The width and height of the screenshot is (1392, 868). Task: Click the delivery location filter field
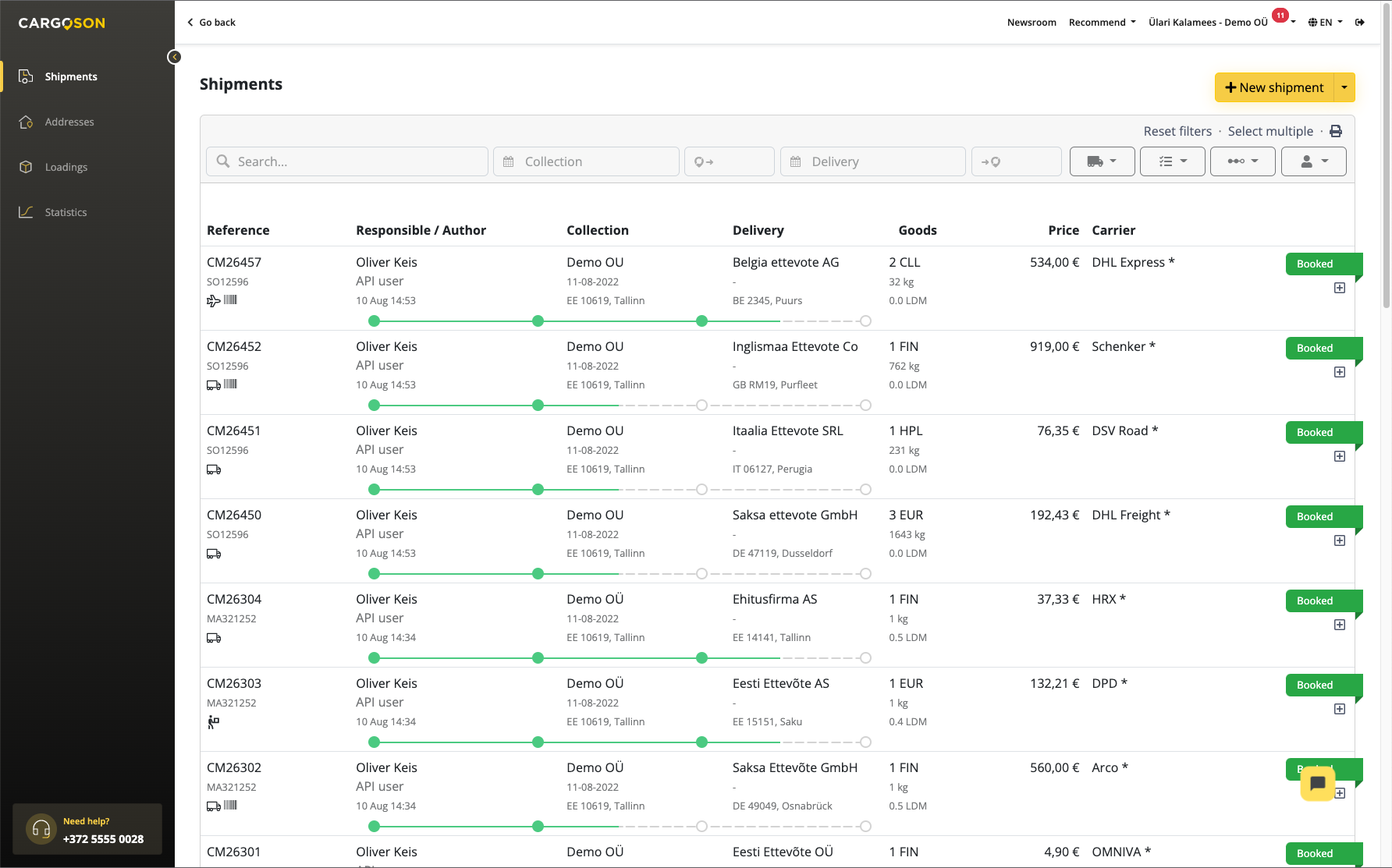pyautogui.click(x=1017, y=161)
